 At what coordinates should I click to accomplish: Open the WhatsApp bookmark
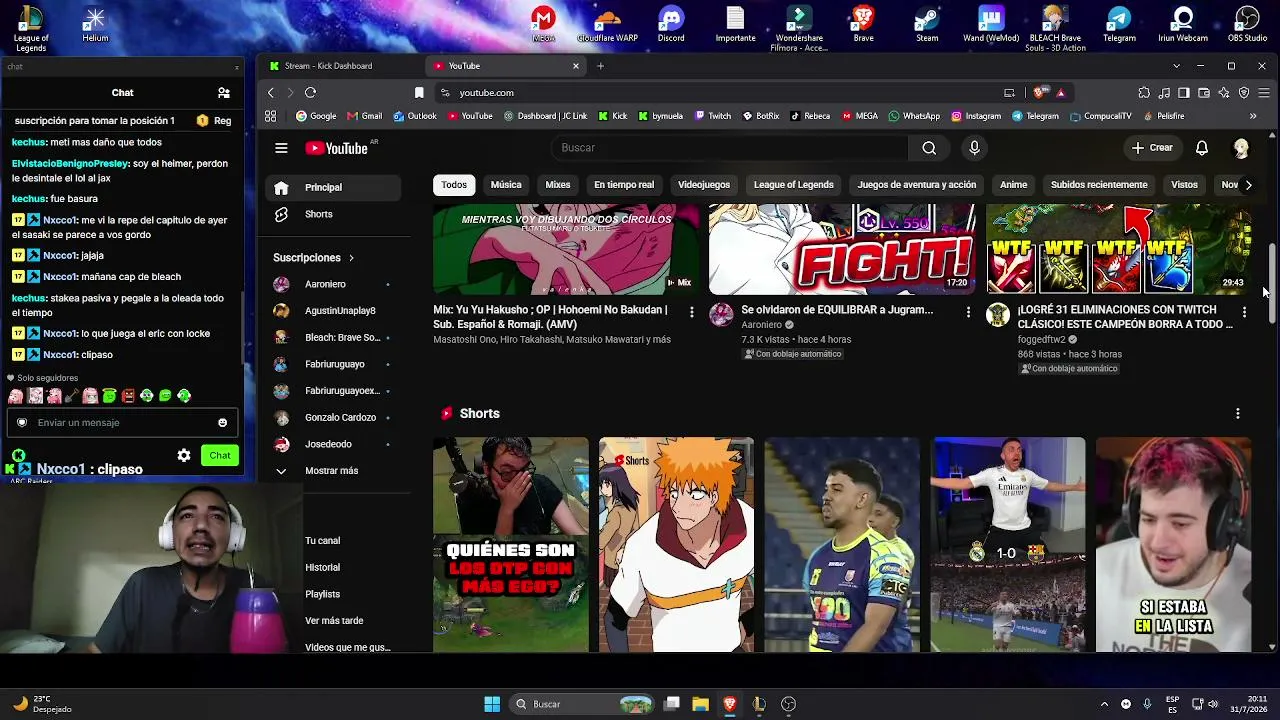tap(914, 116)
